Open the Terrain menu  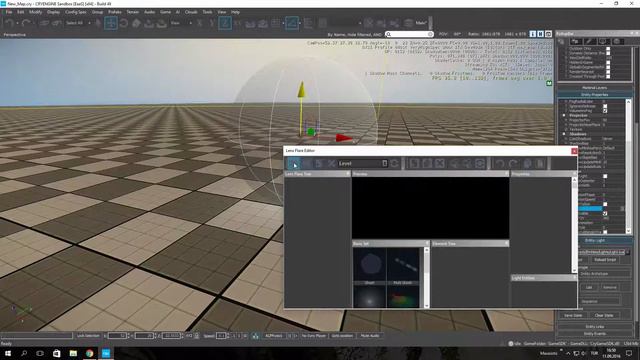[133, 12]
